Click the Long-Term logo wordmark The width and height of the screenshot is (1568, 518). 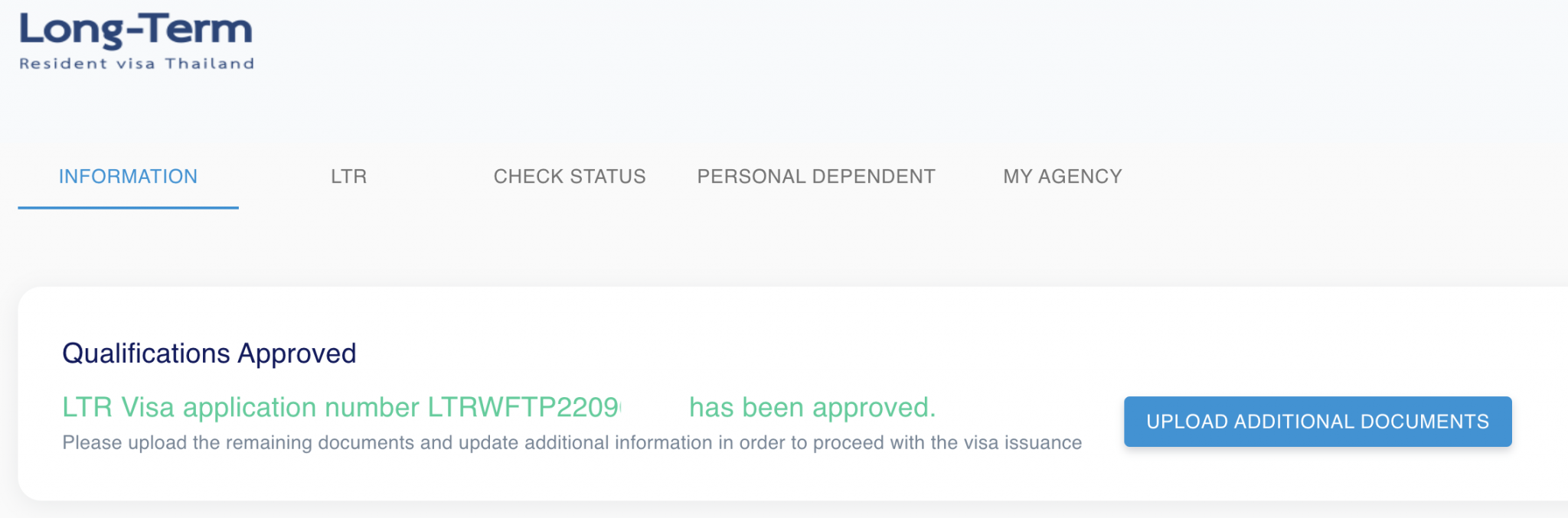[x=136, y=30]
